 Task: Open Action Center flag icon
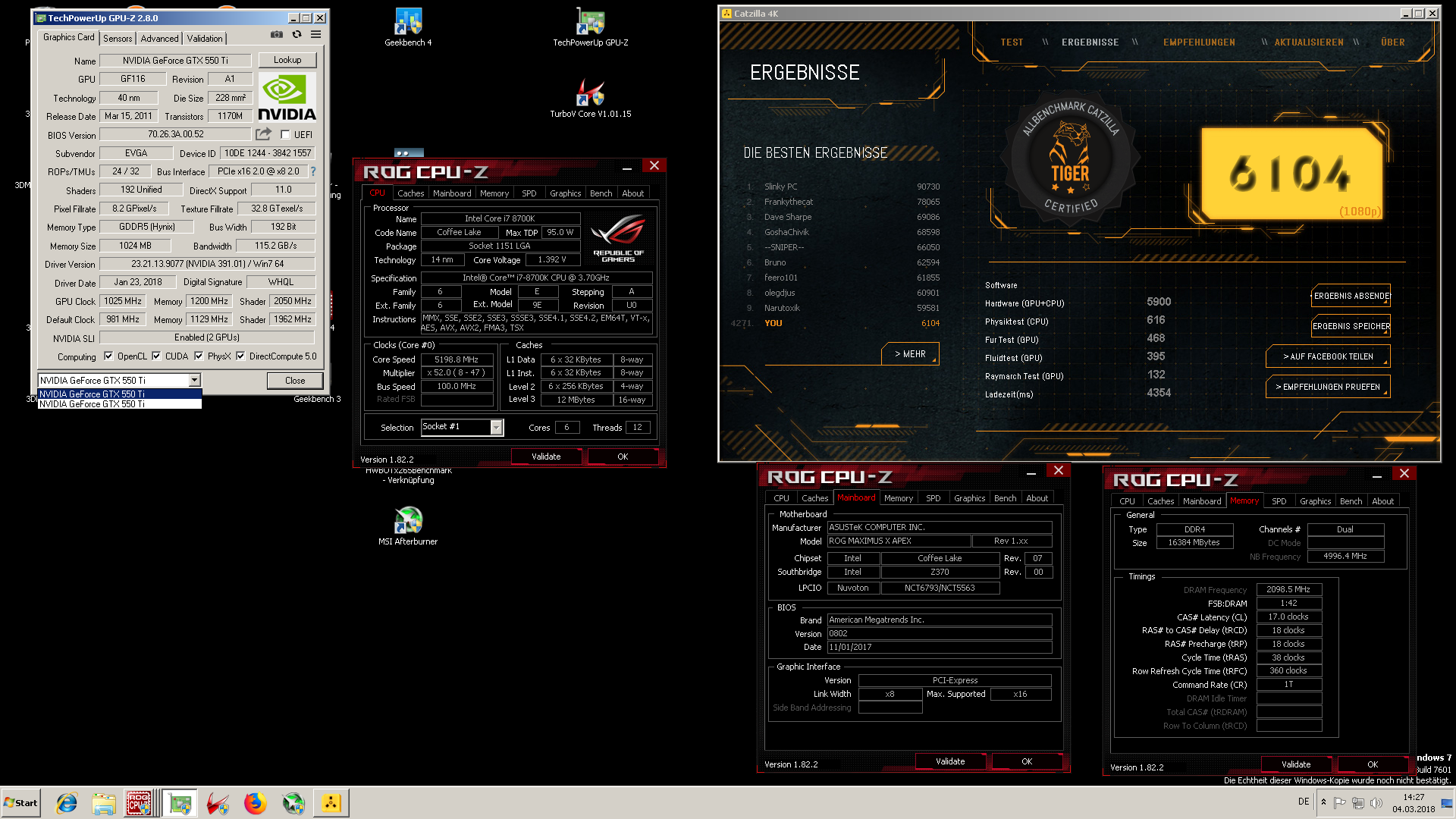tap(1339, 802)
